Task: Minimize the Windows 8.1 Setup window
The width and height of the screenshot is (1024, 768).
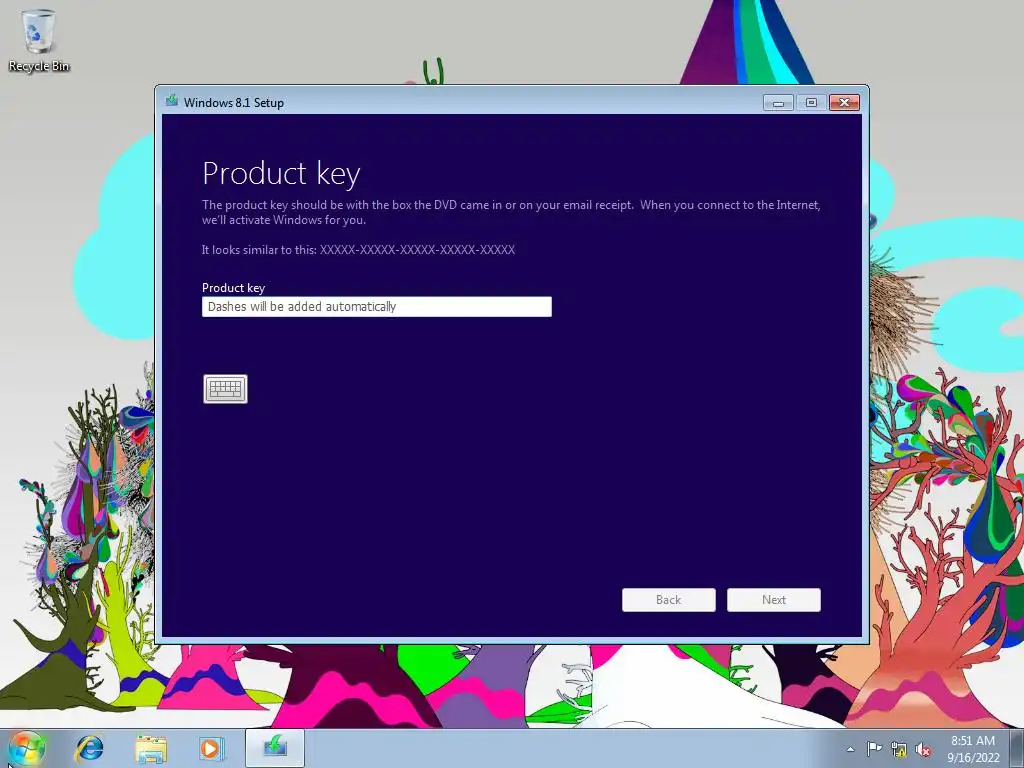Action: coord(778,103)
